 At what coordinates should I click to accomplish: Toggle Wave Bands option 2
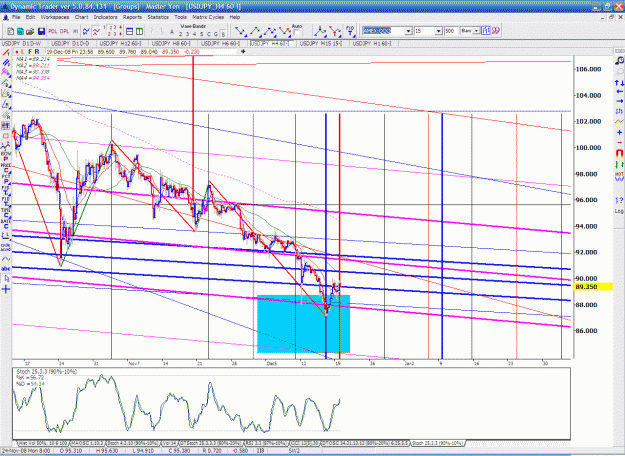[x=181, y=34]
